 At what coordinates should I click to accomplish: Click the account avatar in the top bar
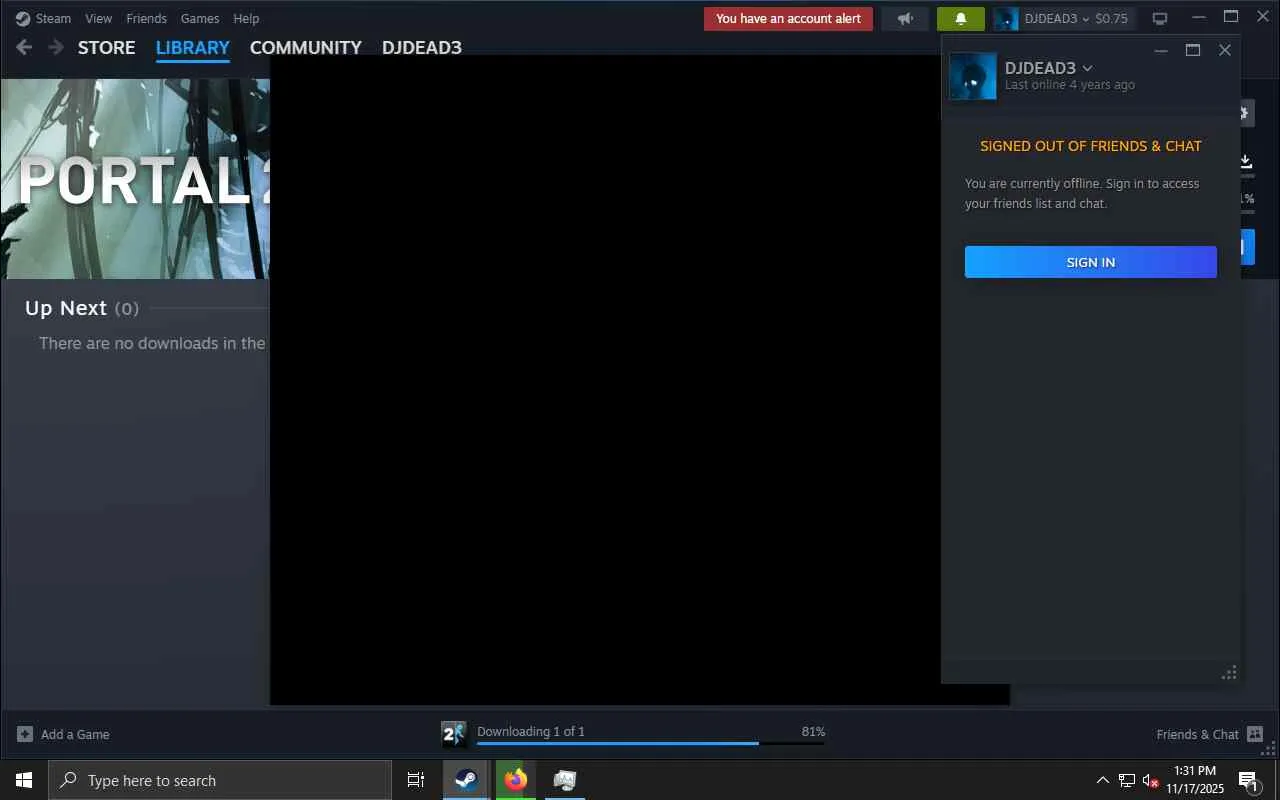pos(1006,19)
